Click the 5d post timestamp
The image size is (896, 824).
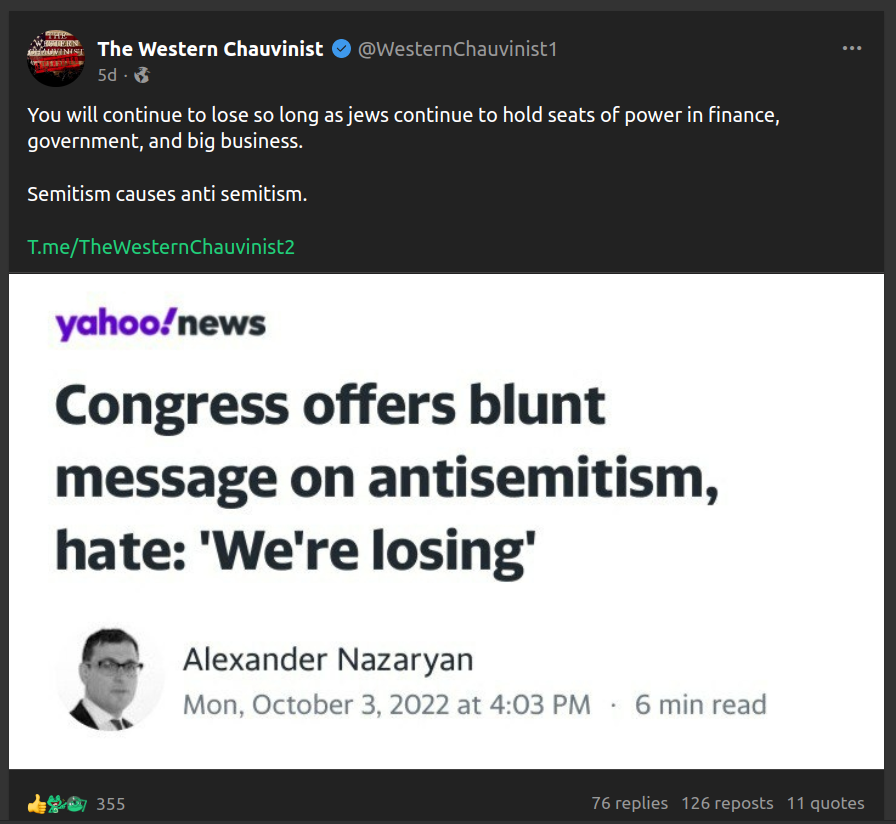pyautogui.click(x=107, y=75)
